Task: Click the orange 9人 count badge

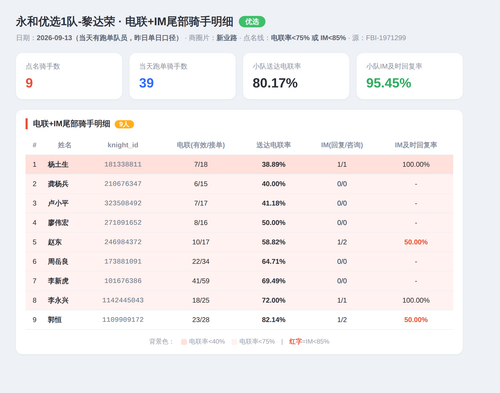Action: (x=124, y=124)
